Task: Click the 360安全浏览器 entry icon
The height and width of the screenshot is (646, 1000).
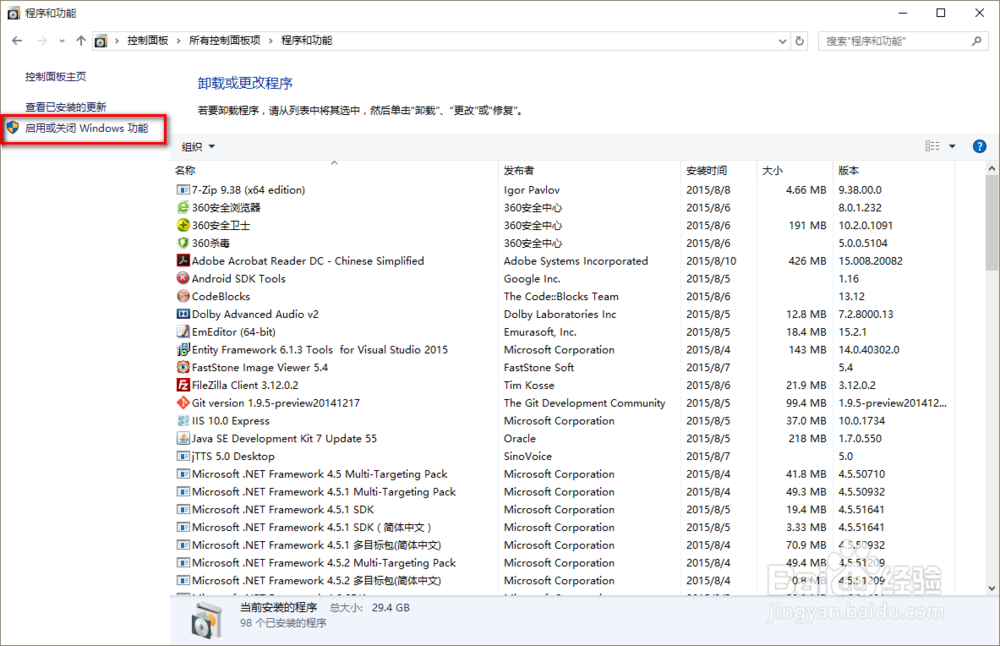Action: (182, 207)
